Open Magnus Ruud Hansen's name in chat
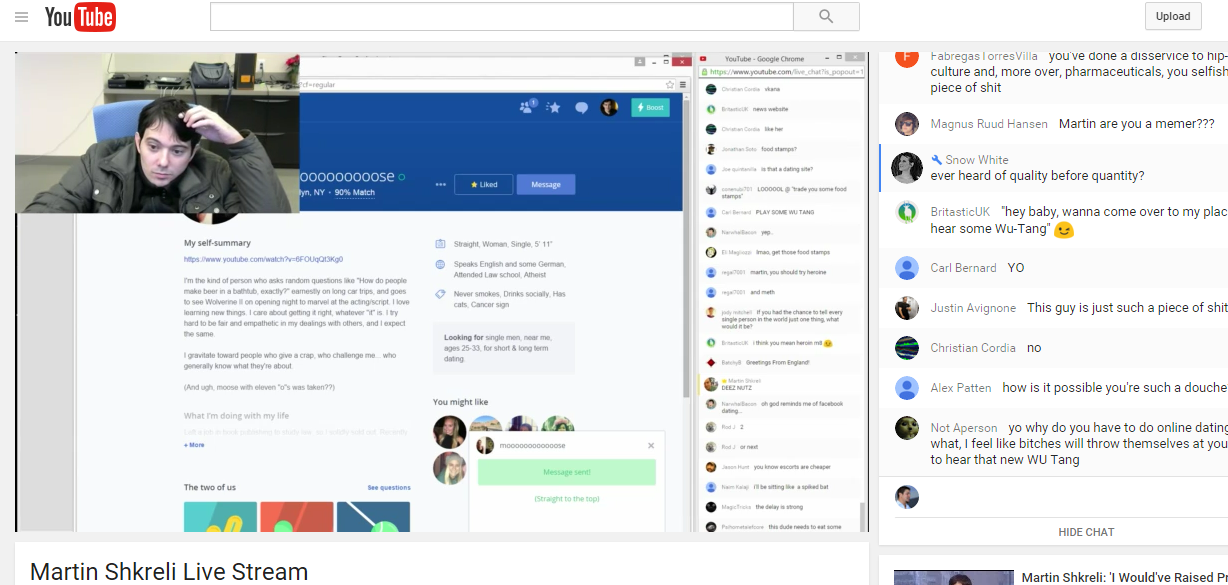 click(x=989, y=124)
